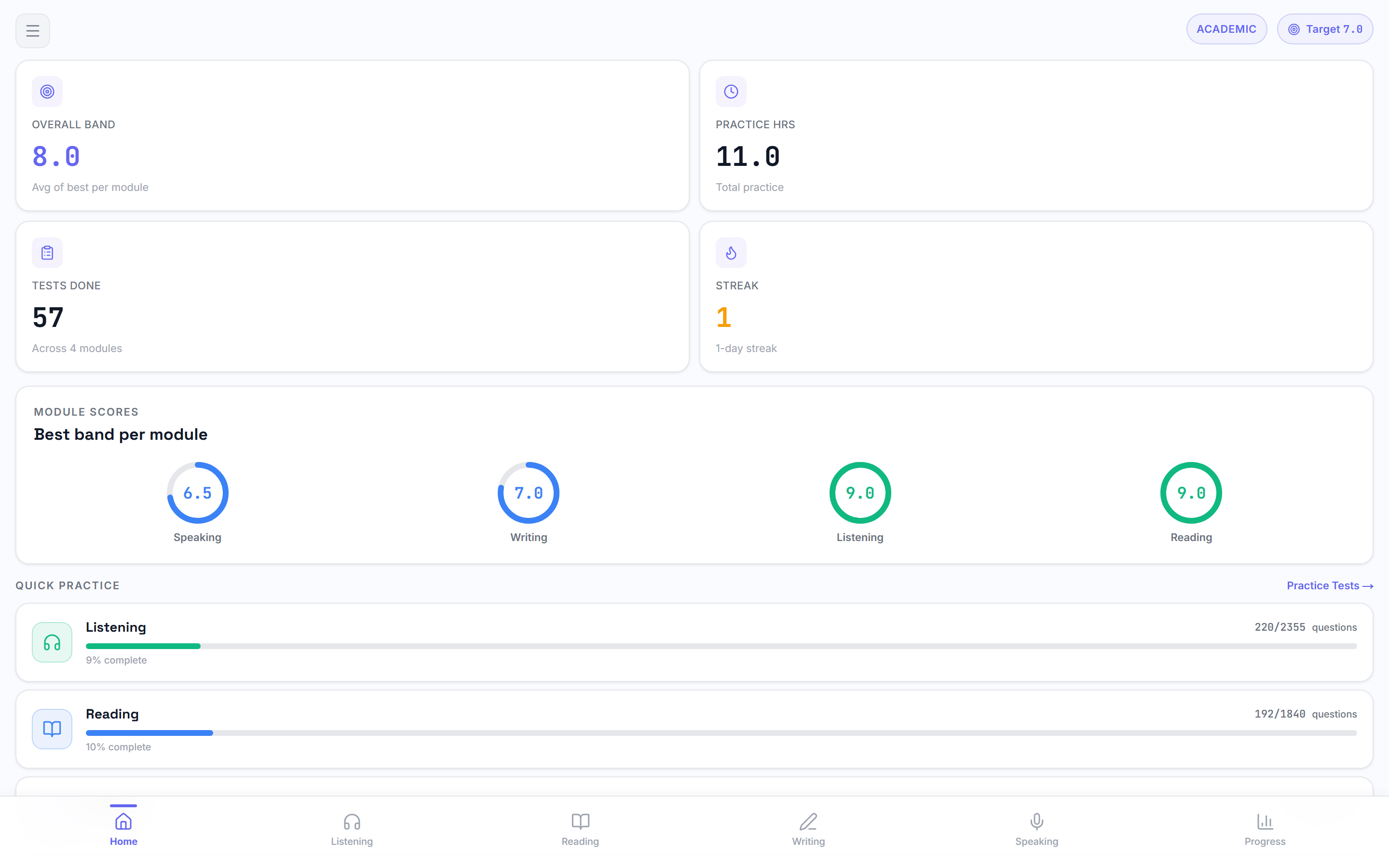Click the Writing 7.0 score ring
This screenshot has width=1389, height=868.
click(x=529, y=492)
